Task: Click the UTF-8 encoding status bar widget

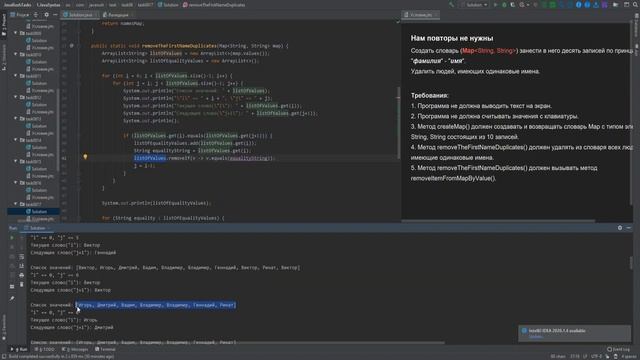Action: (x=596, y=356)
